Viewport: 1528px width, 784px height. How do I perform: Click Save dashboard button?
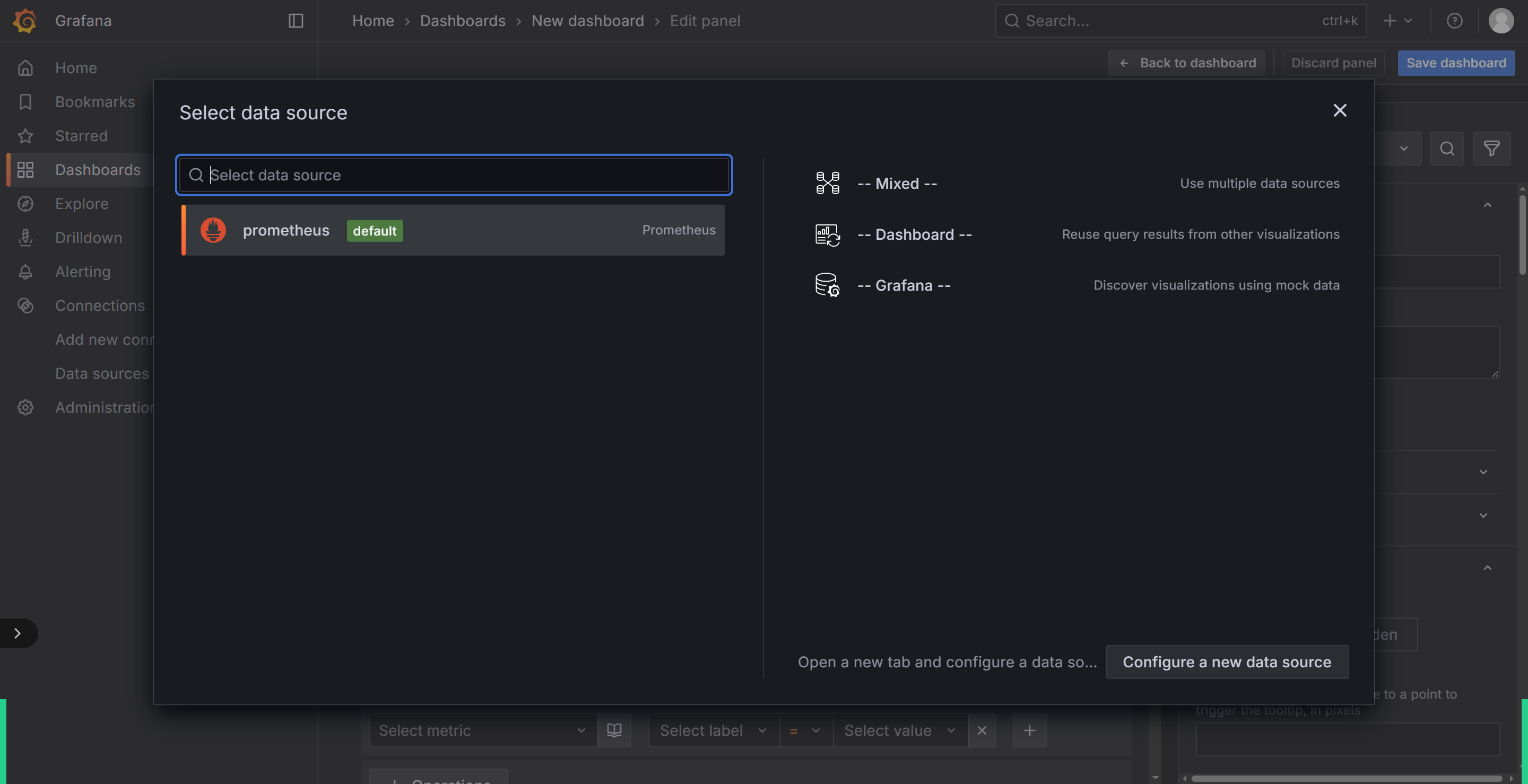click(1456, 63)
